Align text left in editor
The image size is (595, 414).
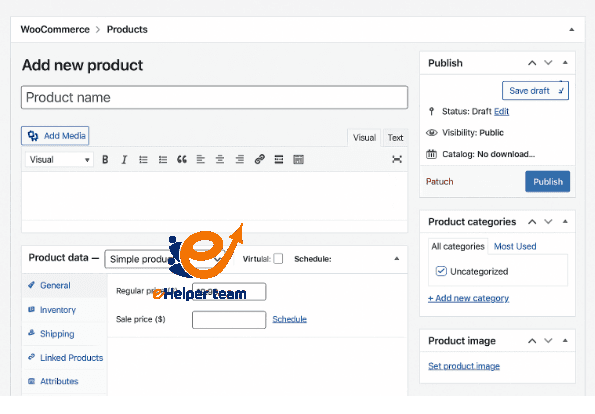click(x=201, y=159)
